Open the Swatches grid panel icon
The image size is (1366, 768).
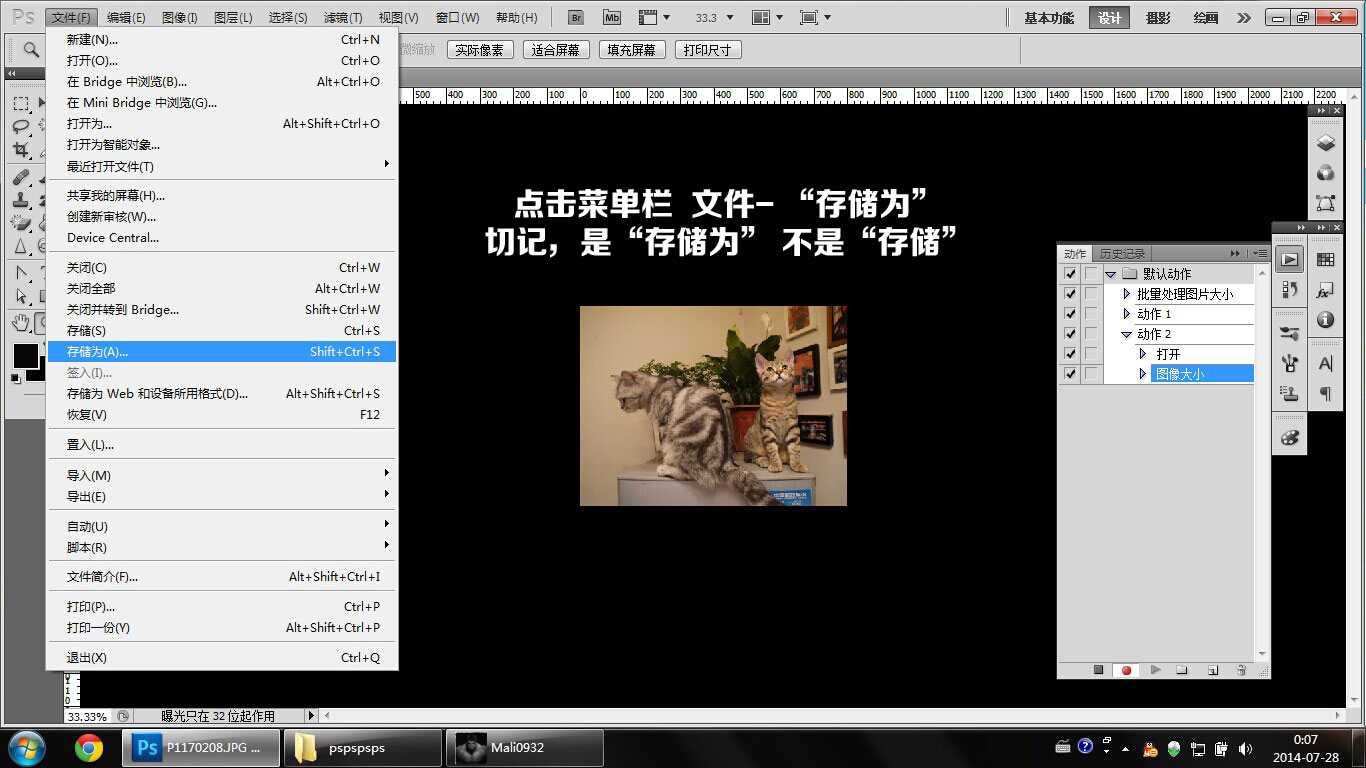pyautogui.click(x=1325, y=260)
